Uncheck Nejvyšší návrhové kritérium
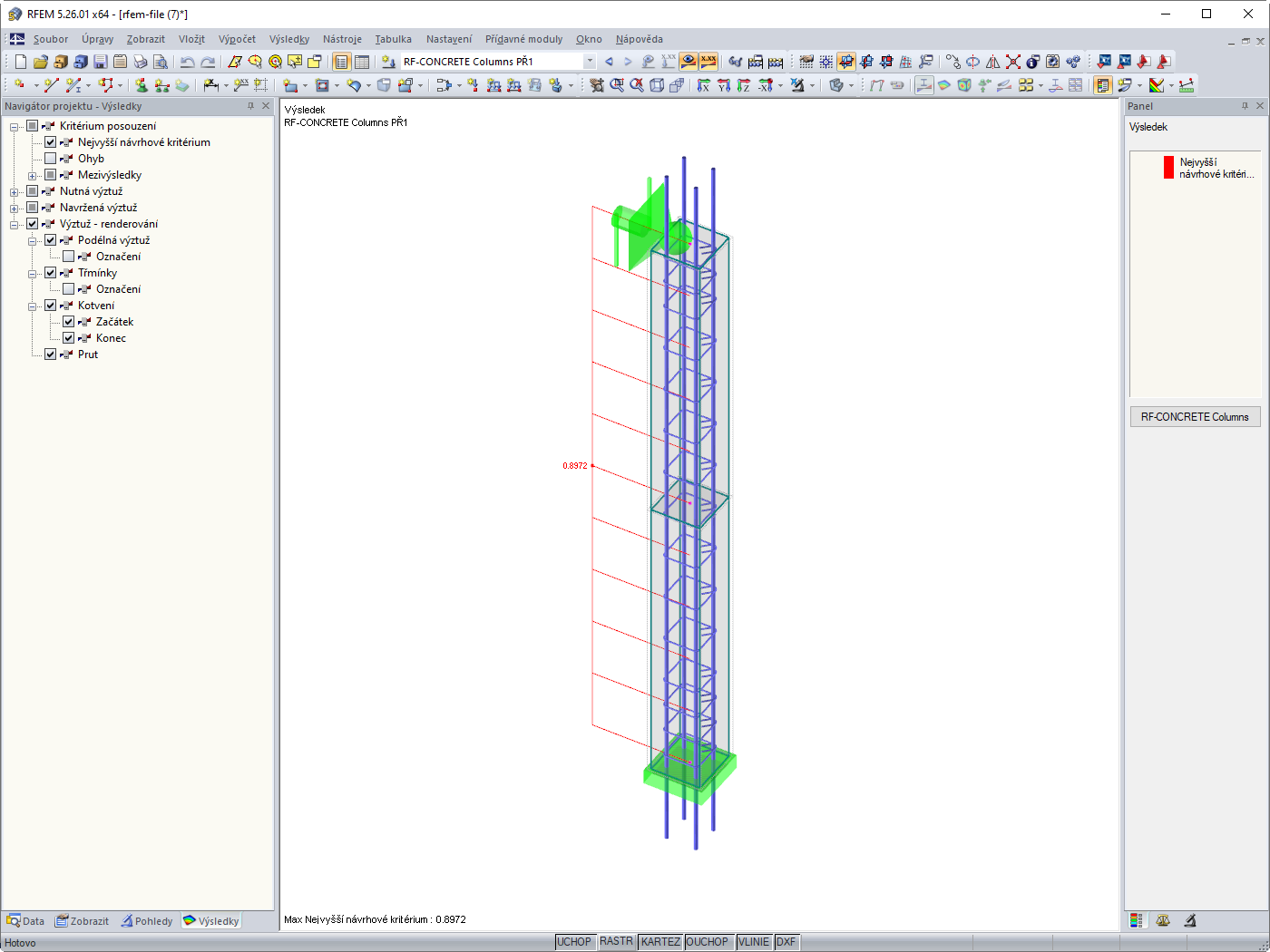Viewport: 1270px width, 952px height. click(51, 142)
